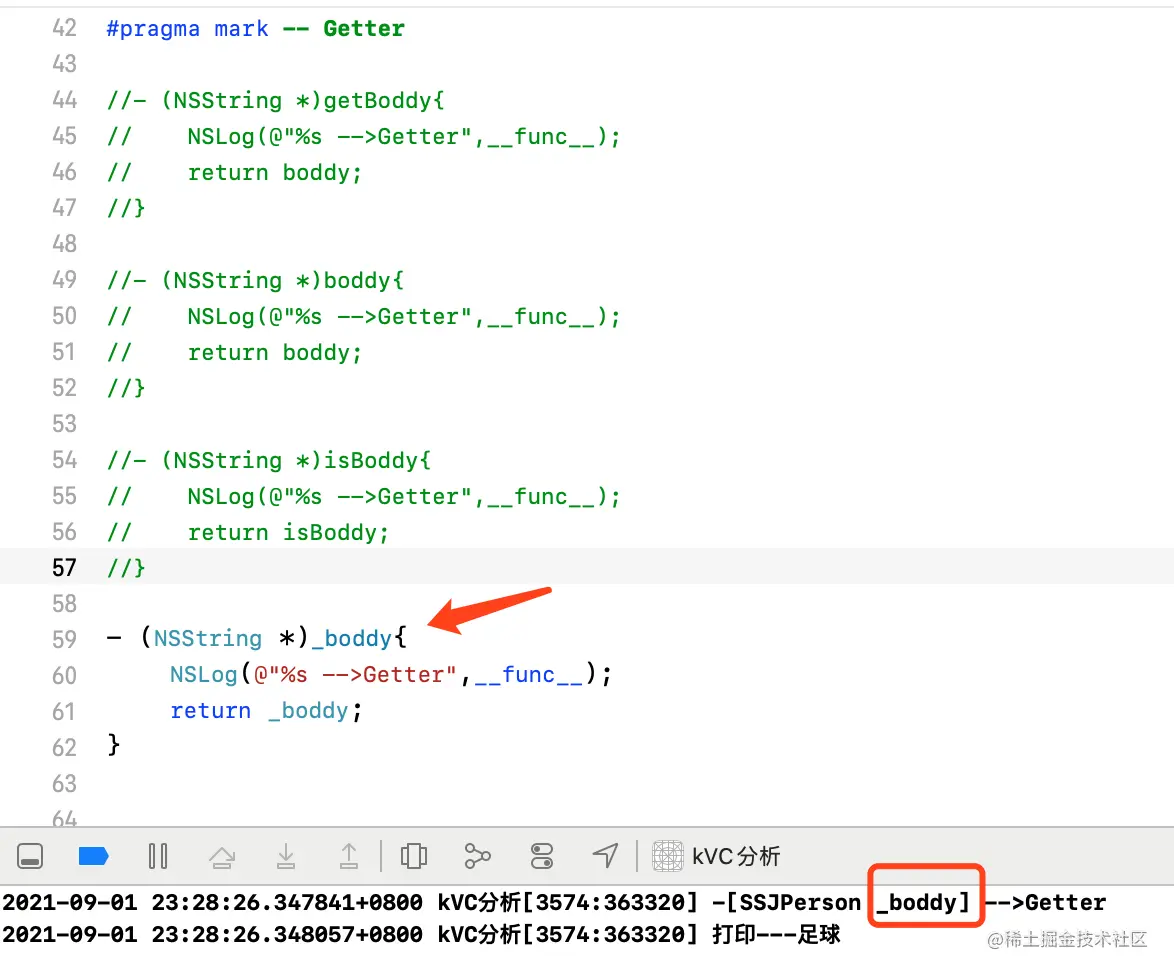Click the commented '(NSString *)isBoddy{' line

(269, 460)
